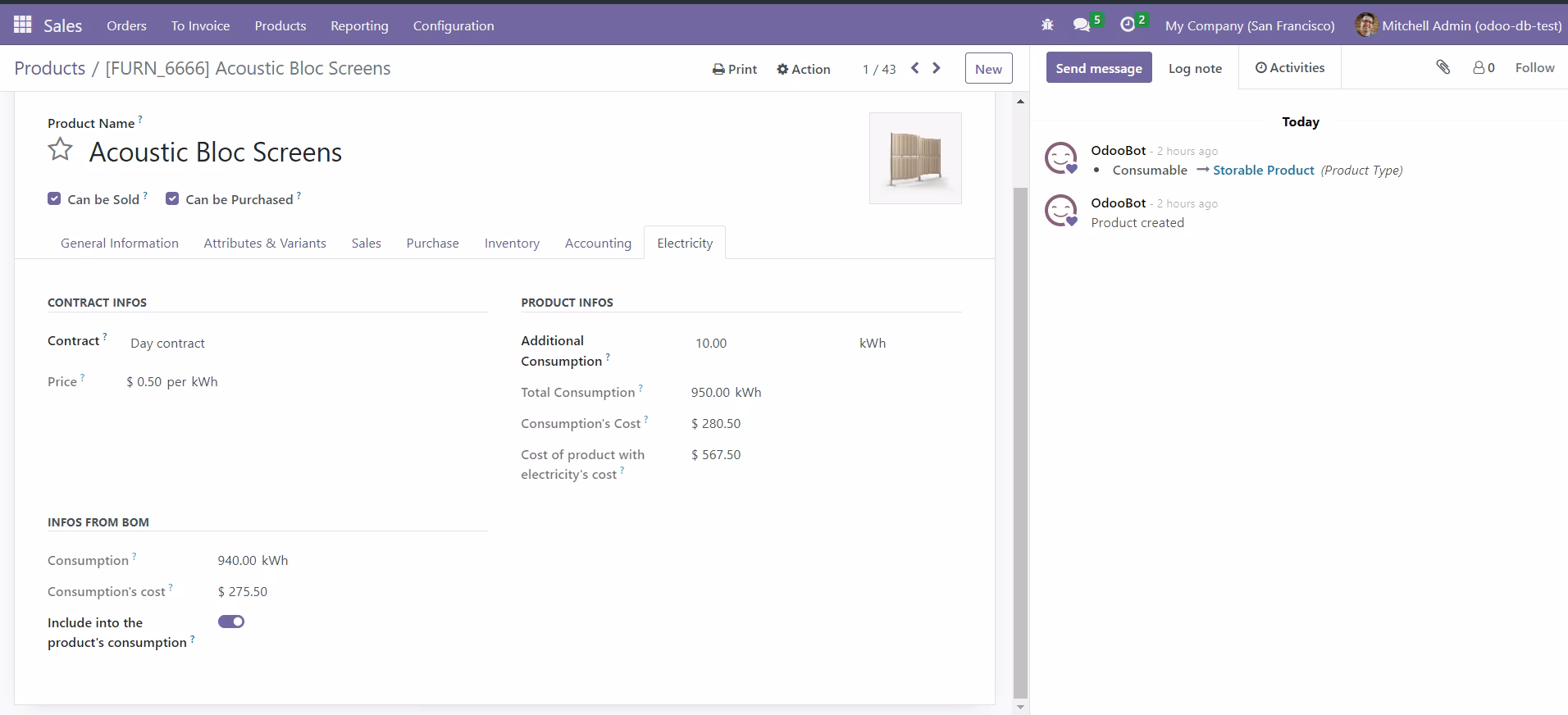1568x715 pixels.
Task: Go back to Products breadcrumb
Action: pyautogui.click(x=50, y=68)
